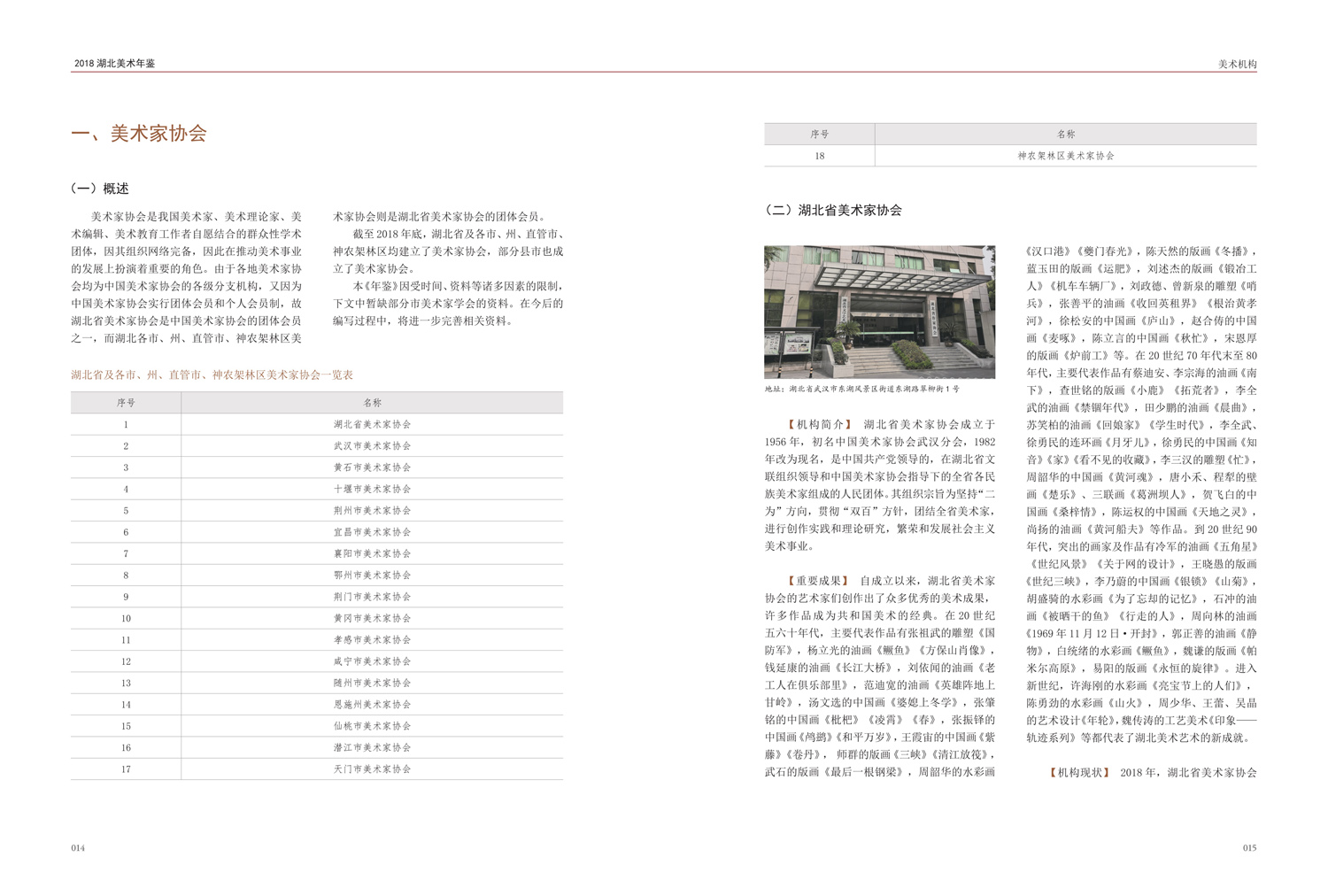Click the chapter heading "一、美术家协会"

coord(139,134)
